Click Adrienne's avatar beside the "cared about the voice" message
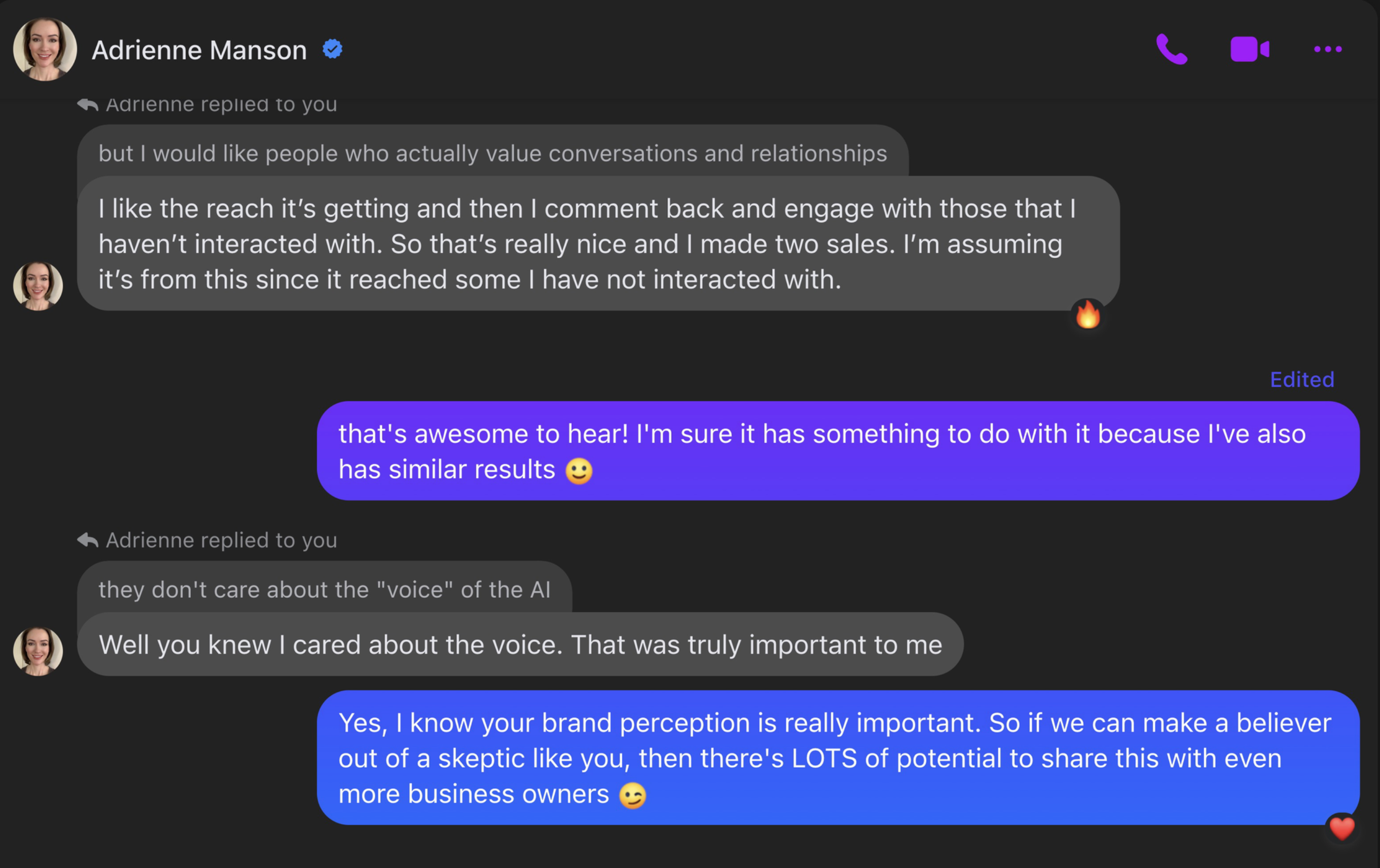This screenshot has width=1380, height=868. pyautogui.click(x=38, y=651)
